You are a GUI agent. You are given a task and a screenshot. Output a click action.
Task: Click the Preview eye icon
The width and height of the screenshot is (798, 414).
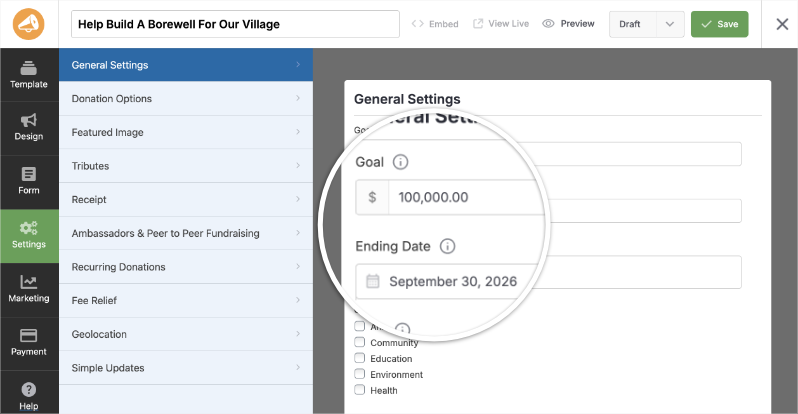(x=548, y=24)
